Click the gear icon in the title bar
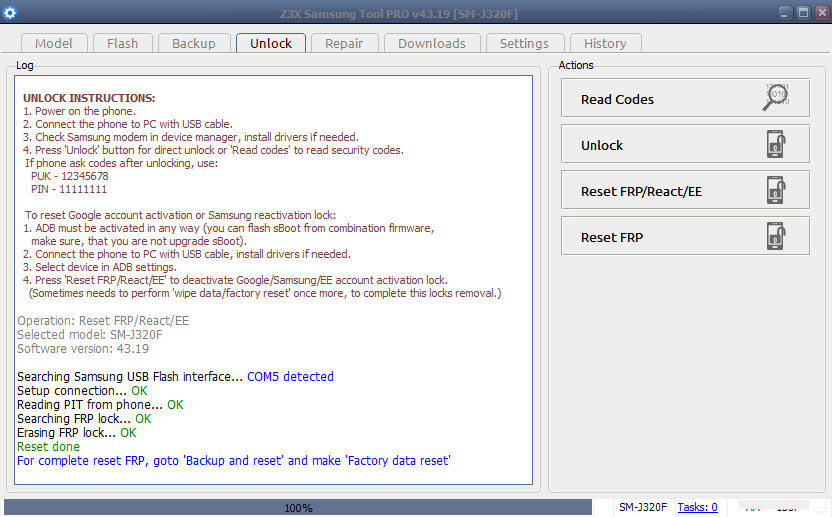This screenshot has height=517, width=832. [x=10, y=12]
